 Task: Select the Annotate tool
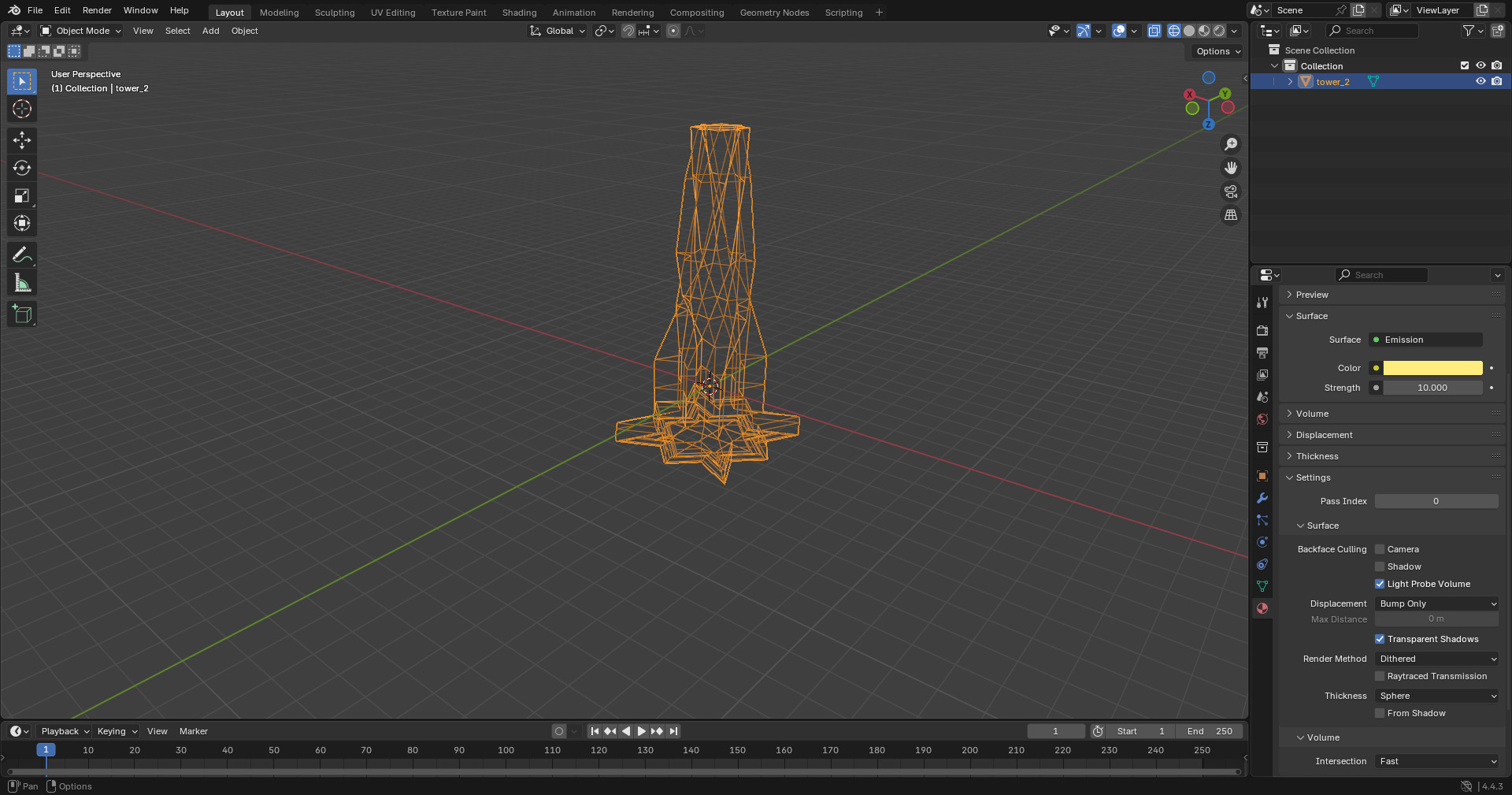pyautogui.click(x=22, y=254)
